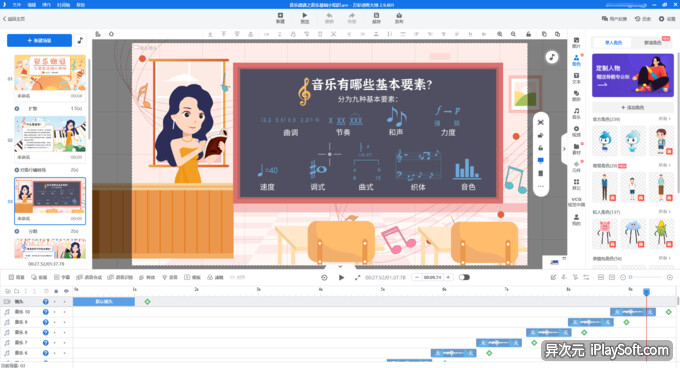Open the 角色 characters sidebar tab
The height and width of the screenshot is (368, 680).
[x=576, y=60]
